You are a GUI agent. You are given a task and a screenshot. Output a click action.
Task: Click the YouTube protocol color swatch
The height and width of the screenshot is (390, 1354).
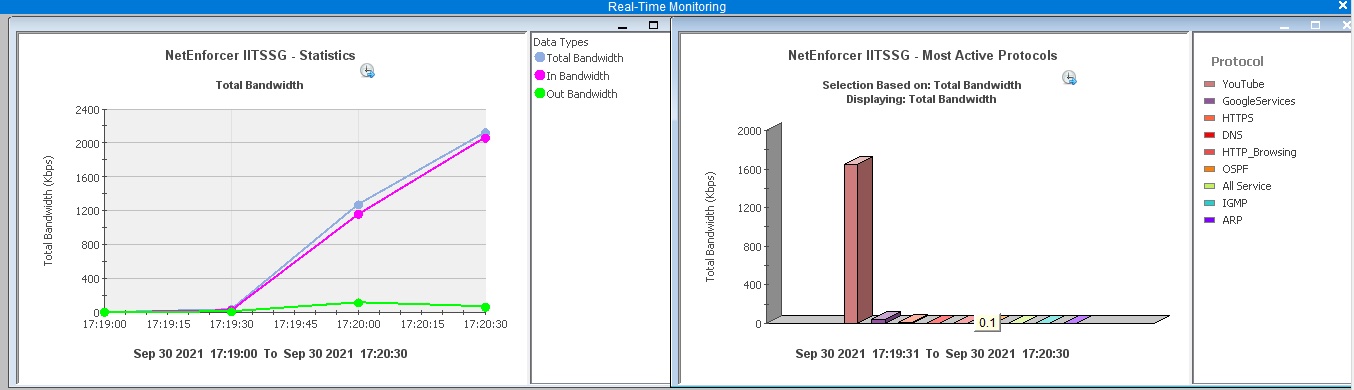tap(1209, 85)
